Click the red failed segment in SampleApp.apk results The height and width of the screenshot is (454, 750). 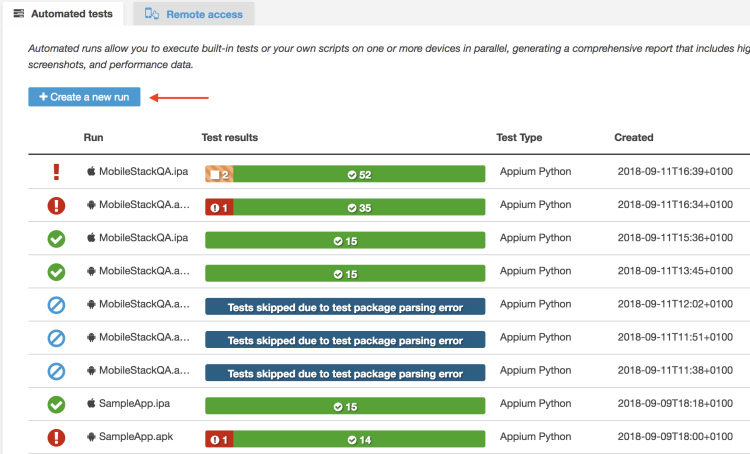coord(218,439)
